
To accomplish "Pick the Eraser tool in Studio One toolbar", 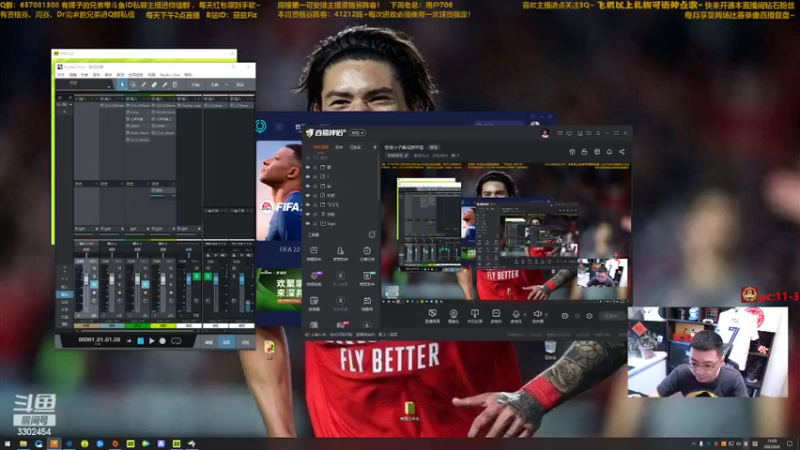I will (x=154, y=85).
